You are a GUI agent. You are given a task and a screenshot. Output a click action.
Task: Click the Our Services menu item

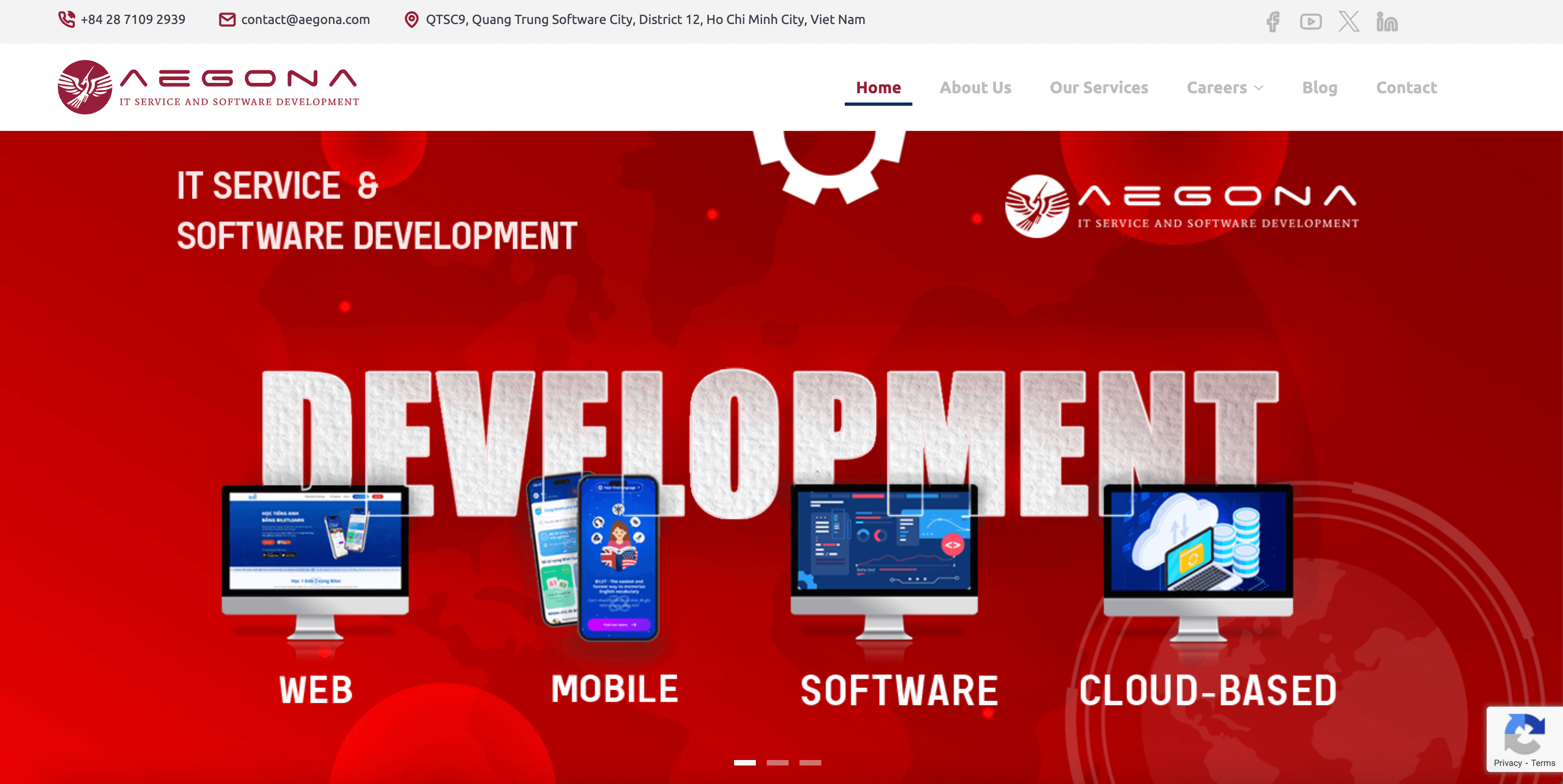(1098, 87)
